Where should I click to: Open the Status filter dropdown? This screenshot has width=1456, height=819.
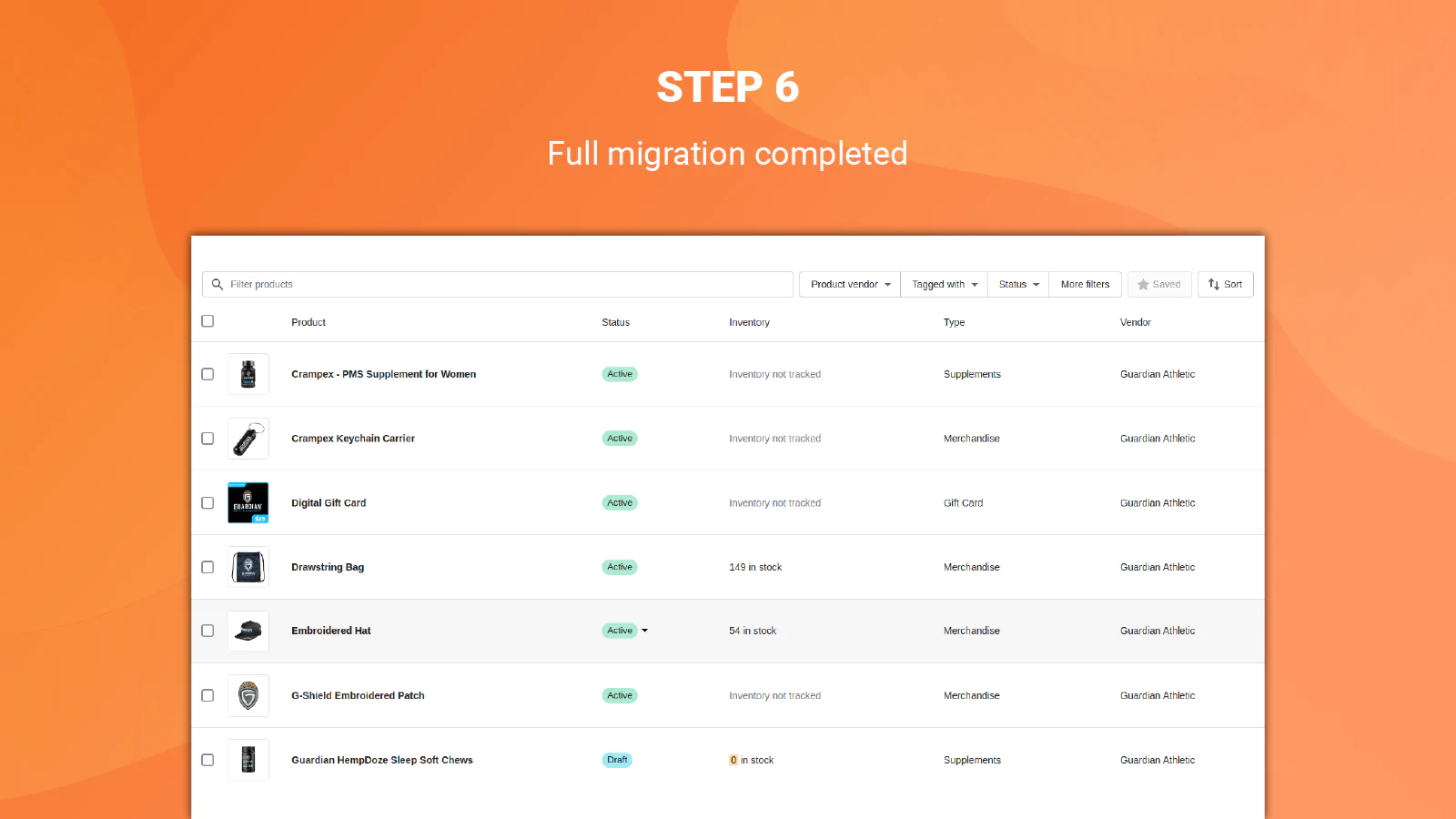[1018, 285]
